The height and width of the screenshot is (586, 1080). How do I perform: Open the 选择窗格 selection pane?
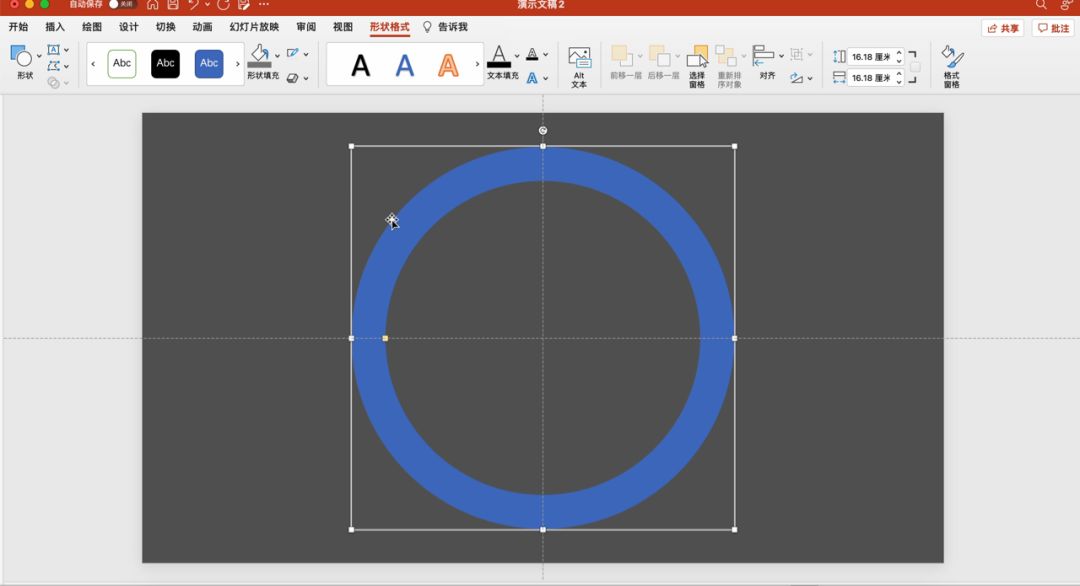(x=697, y=66)
